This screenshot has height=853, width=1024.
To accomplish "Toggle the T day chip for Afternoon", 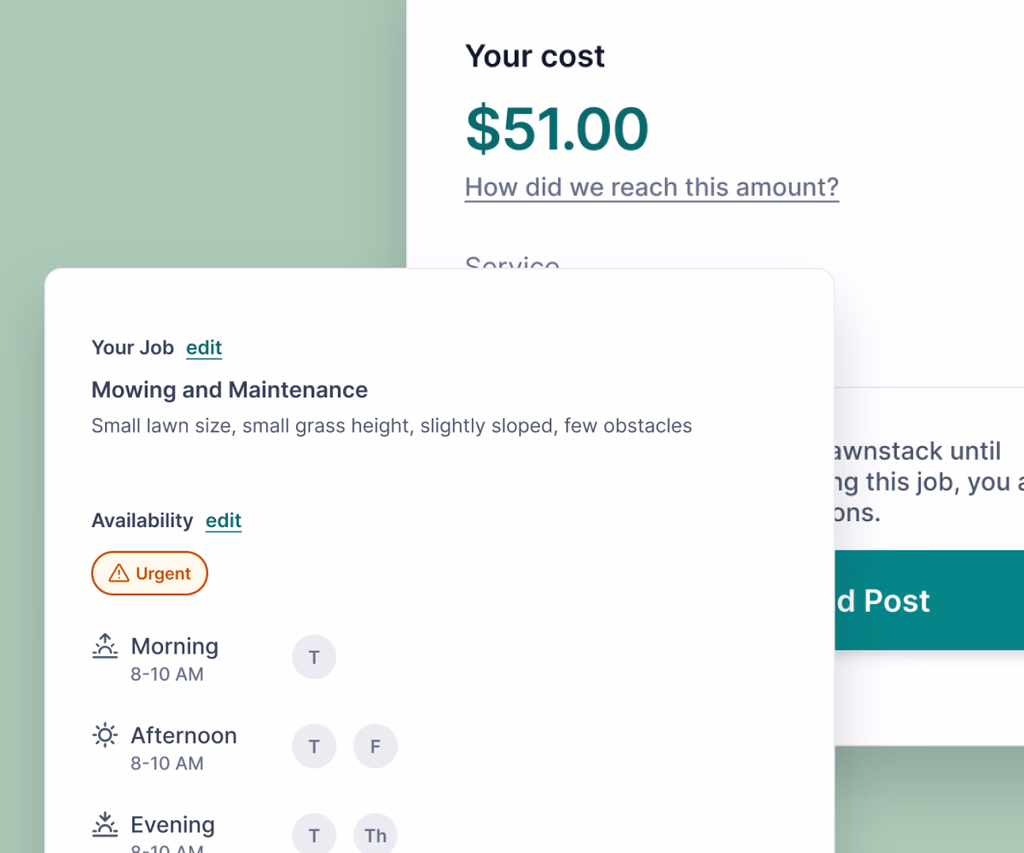I will [314, 747].
